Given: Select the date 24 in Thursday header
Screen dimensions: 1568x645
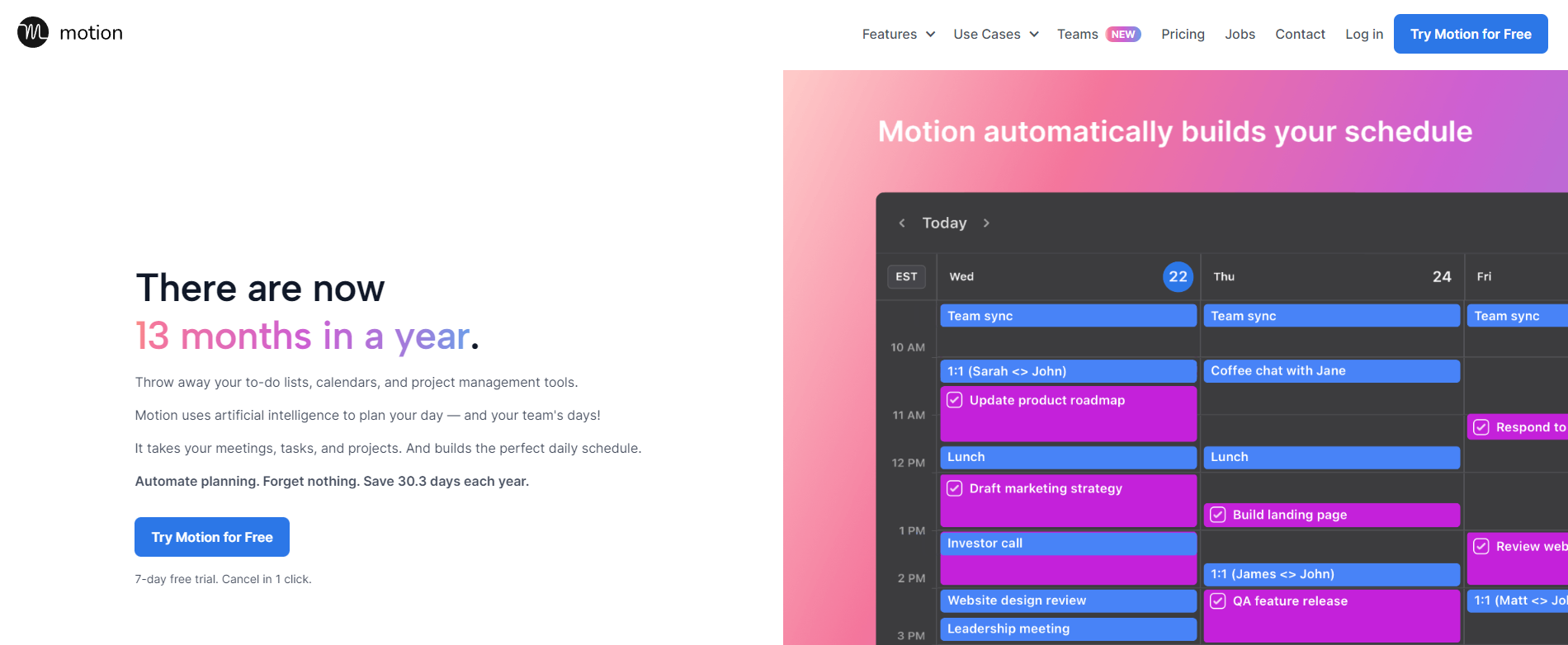Looking at the screenshot, I should pyautogui.click(x=1442, y=276).
